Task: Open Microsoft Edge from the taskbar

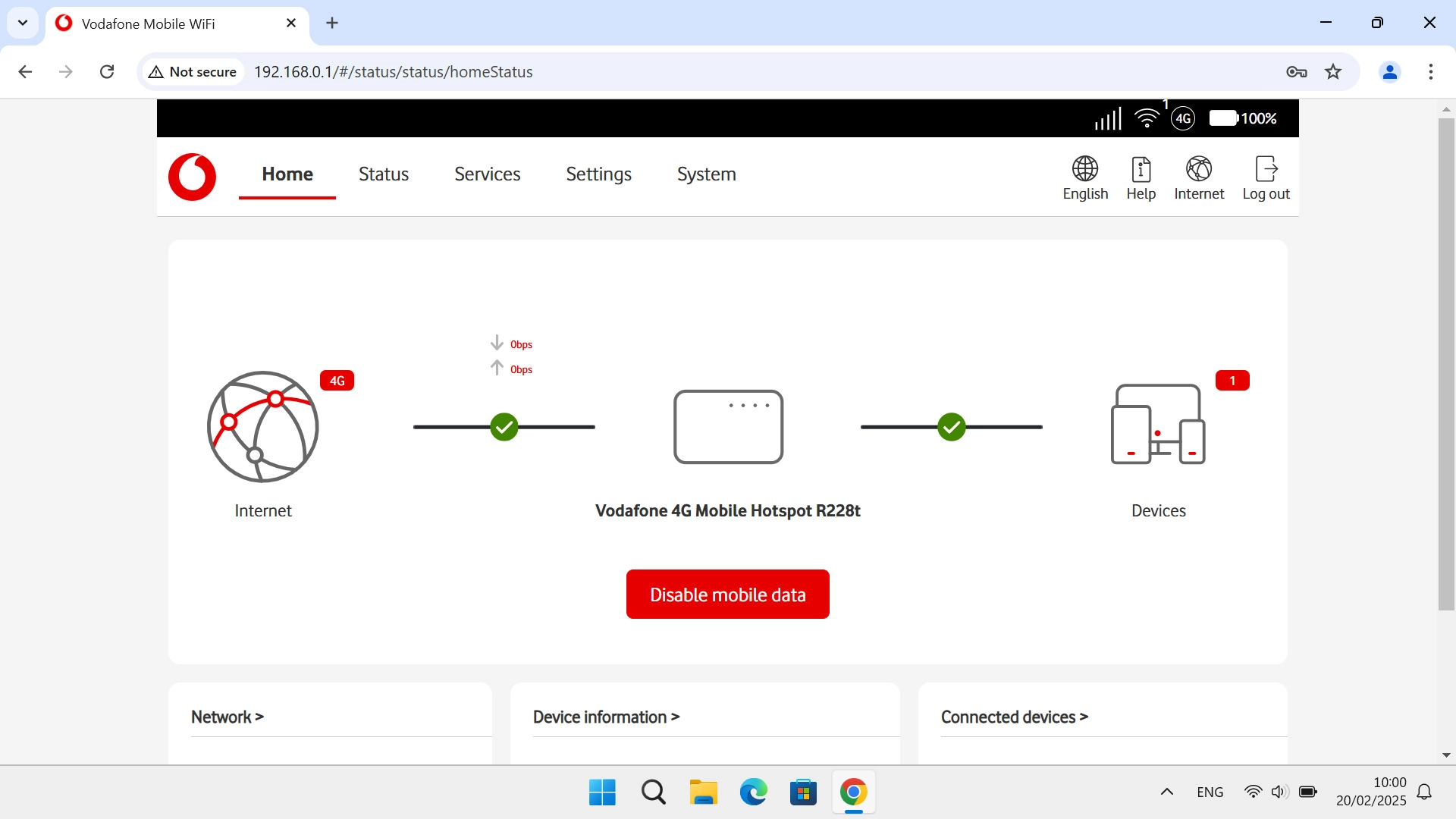Action: pyautogui.click(x=753, y=792)
